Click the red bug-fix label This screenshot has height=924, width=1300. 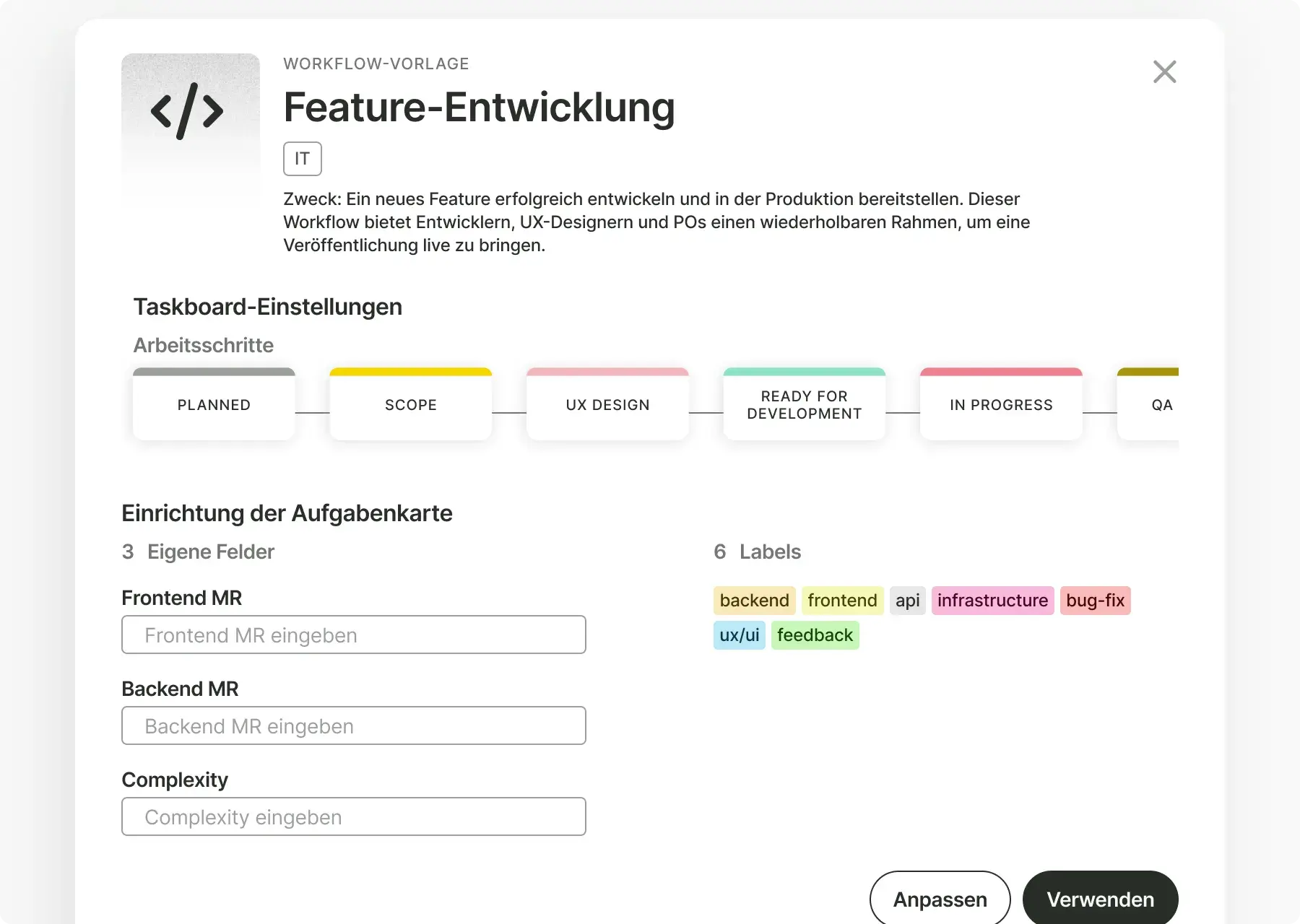[x=1095, y=601]
